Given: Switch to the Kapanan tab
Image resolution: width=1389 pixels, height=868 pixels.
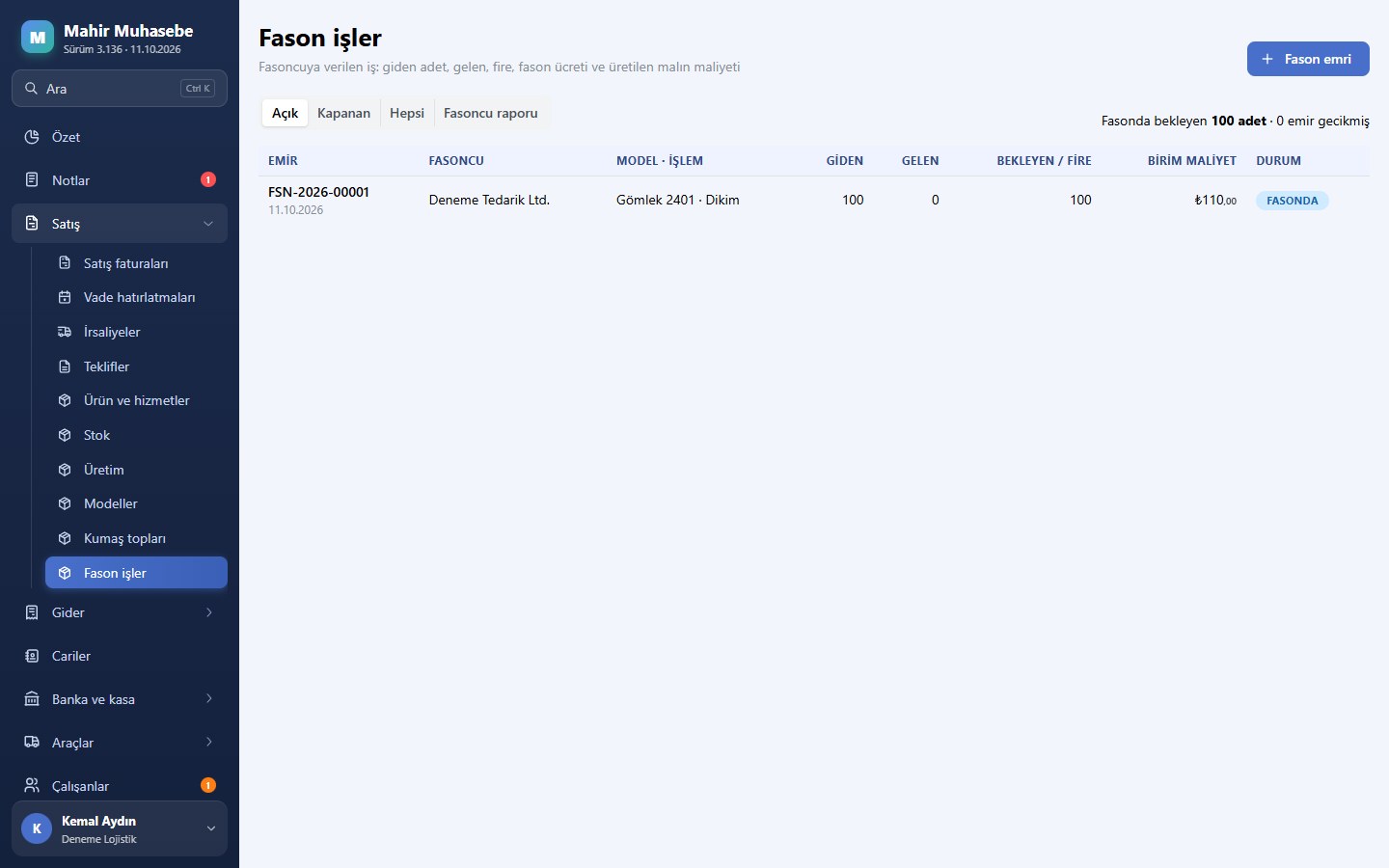Looking at the screenshot, I should coord(343,113).
